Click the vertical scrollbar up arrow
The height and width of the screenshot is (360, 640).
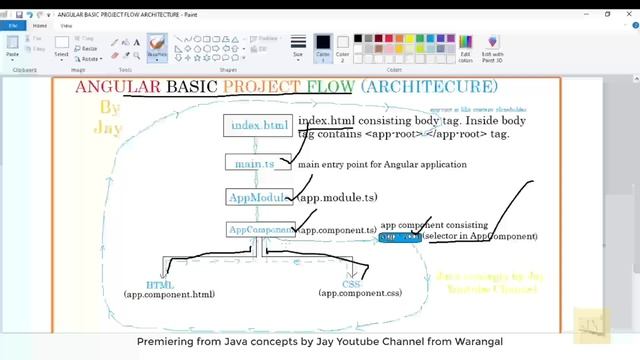tap(636, 78)
